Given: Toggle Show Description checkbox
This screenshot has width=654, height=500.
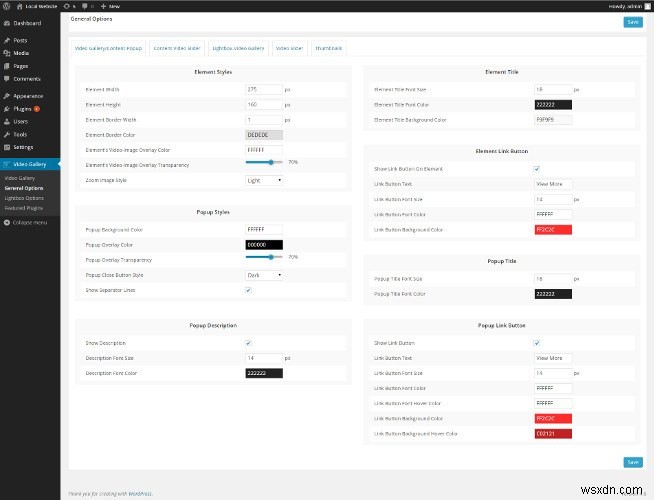Looking at the screenshot, I should point(248,343).
